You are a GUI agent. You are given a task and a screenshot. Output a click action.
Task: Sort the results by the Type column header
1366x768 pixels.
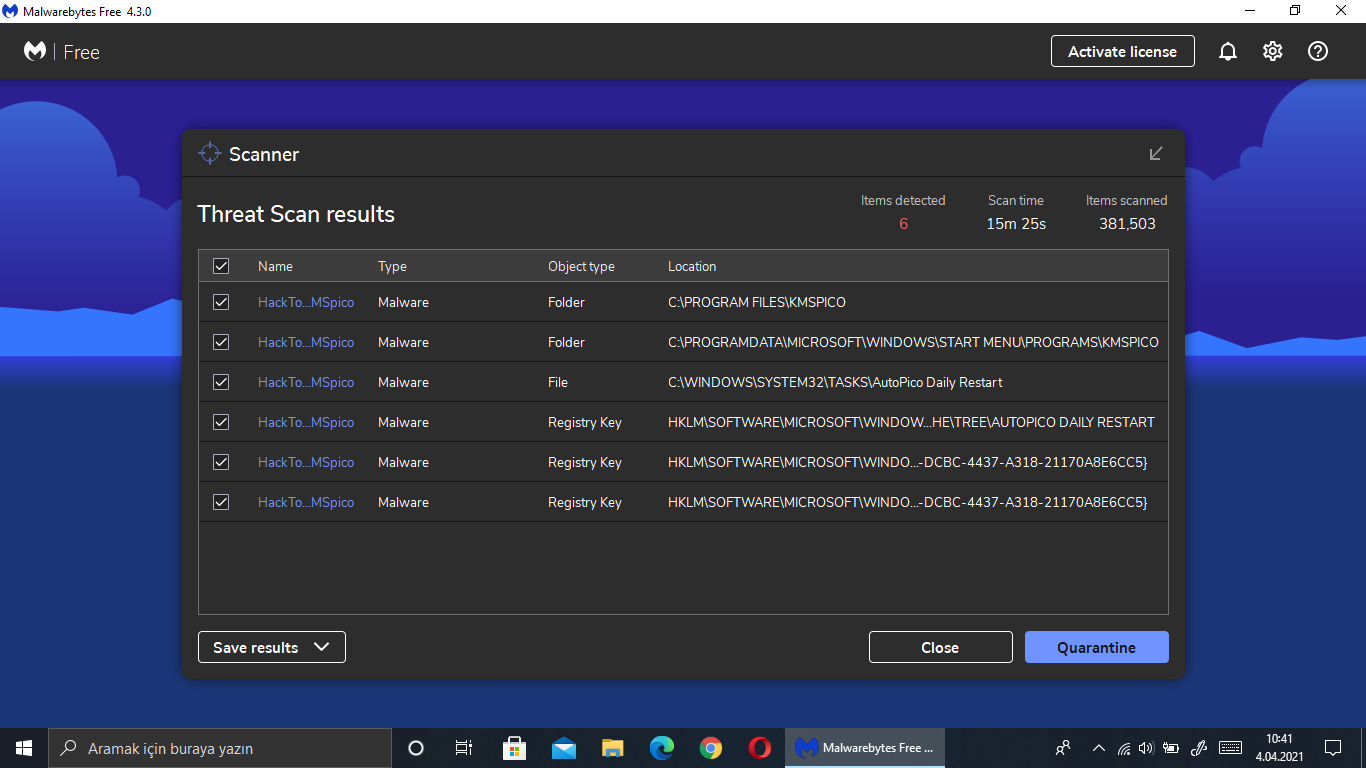tap(392, 266)
